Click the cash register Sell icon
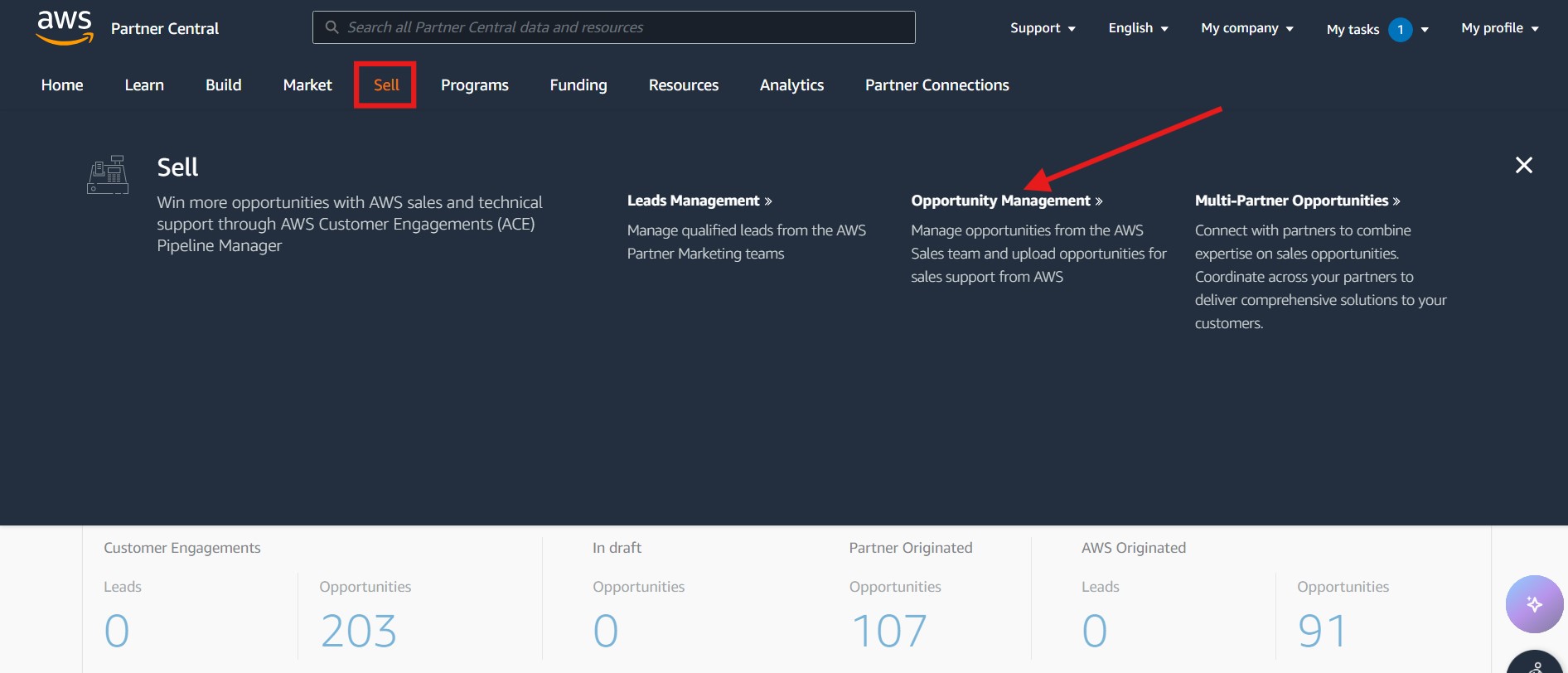The image size is (1568, 673). pos(108,175)
